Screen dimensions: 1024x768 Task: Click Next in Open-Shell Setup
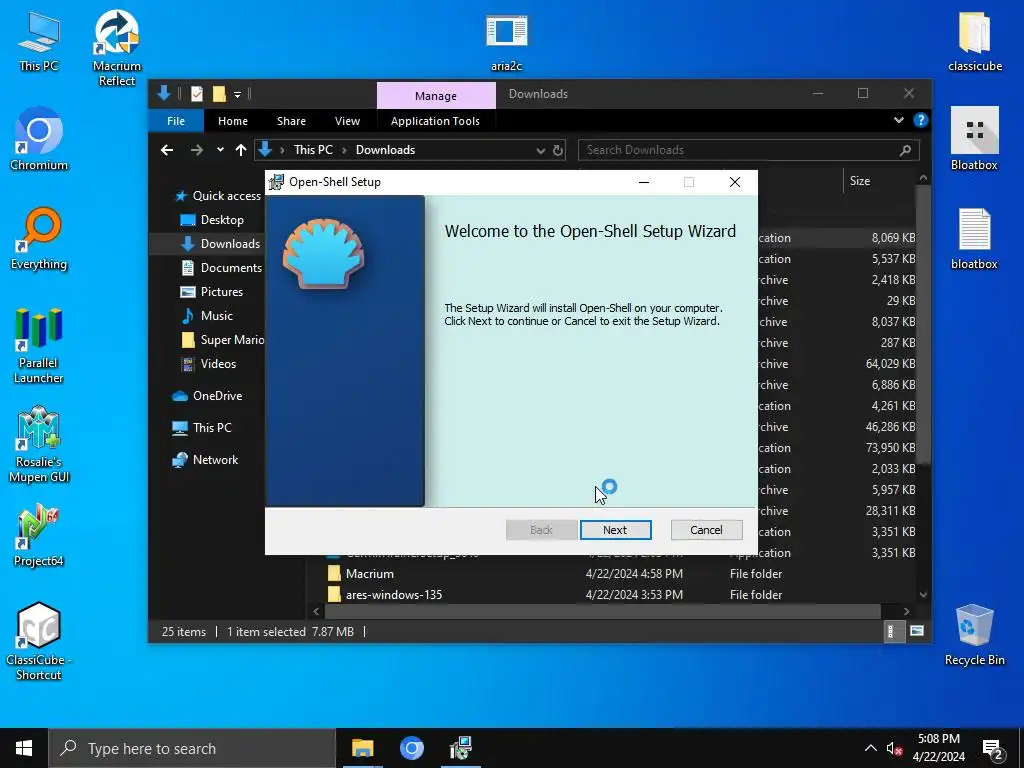[x=615, y=530]
